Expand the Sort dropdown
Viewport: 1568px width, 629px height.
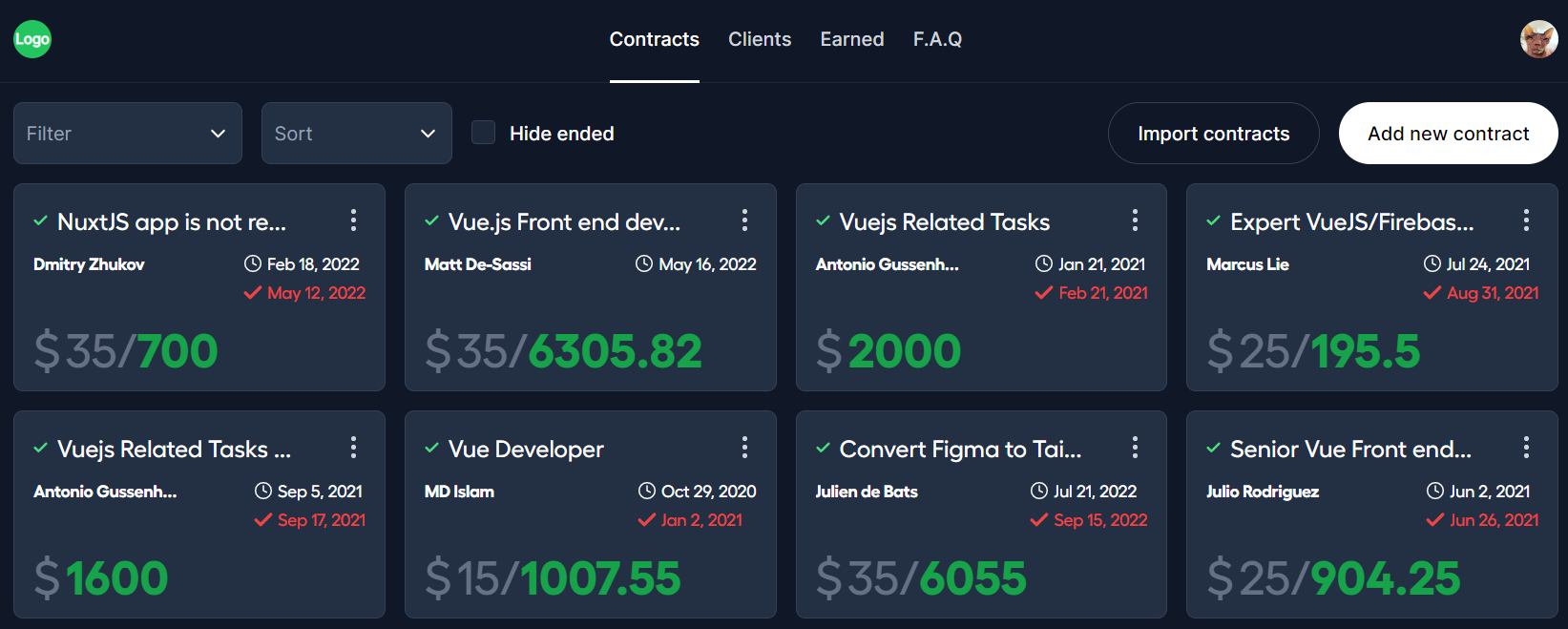click(357, 134)
